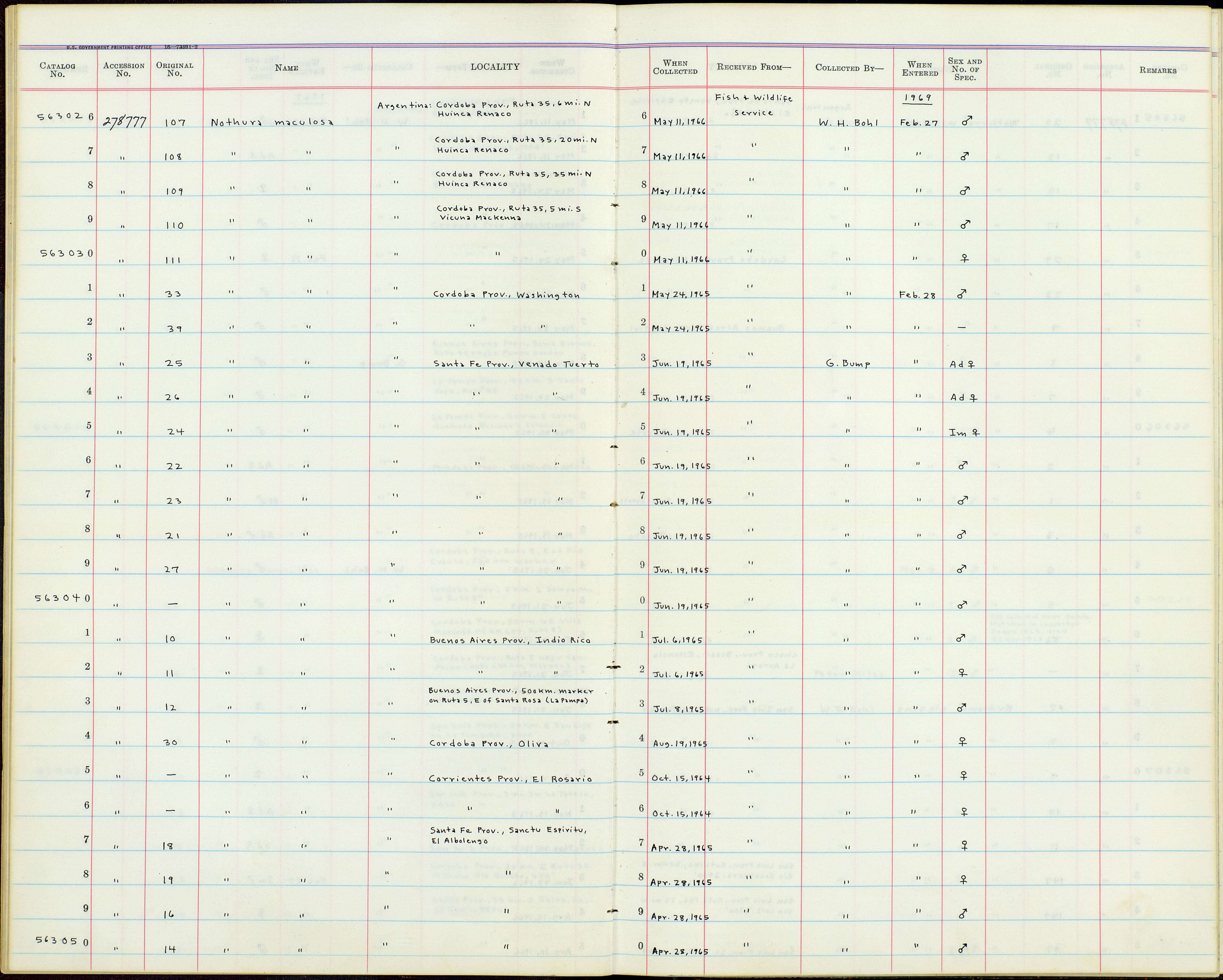Click the 'May 24, 1965' date in row 1

[x=681, y=295]
